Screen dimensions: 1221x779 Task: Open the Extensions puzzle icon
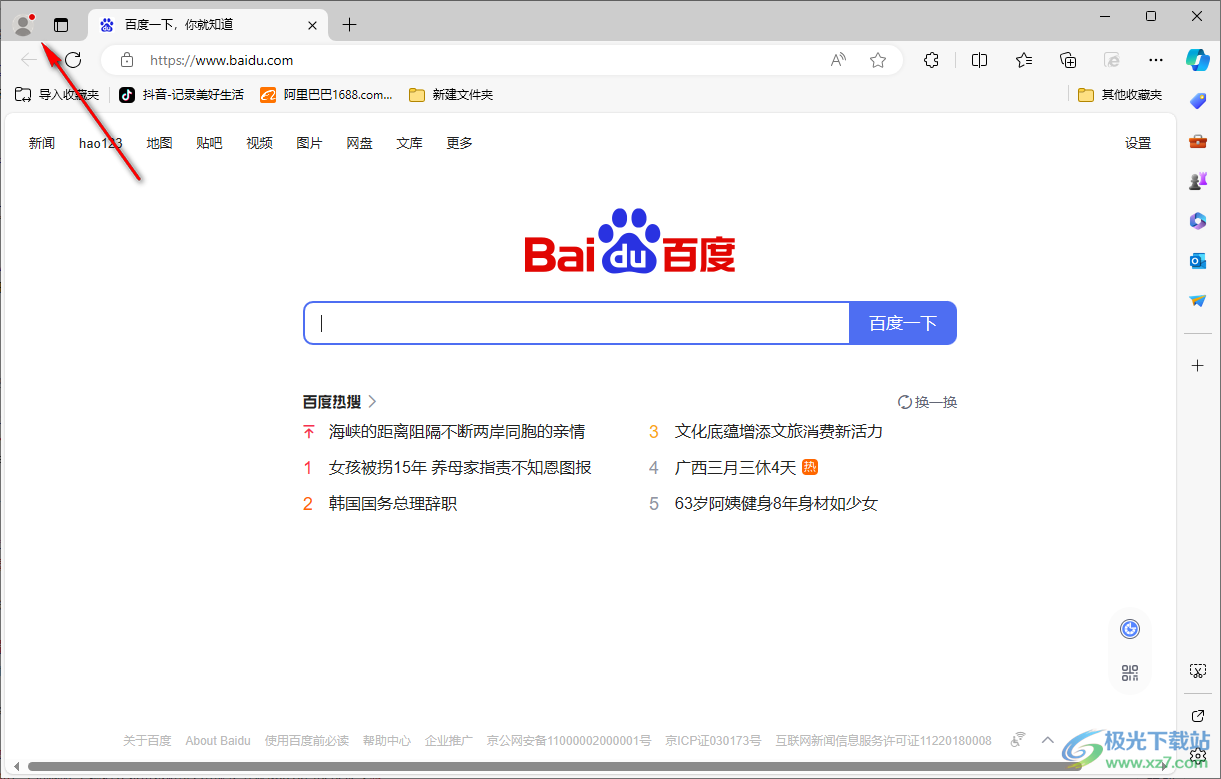coord(931,60)
